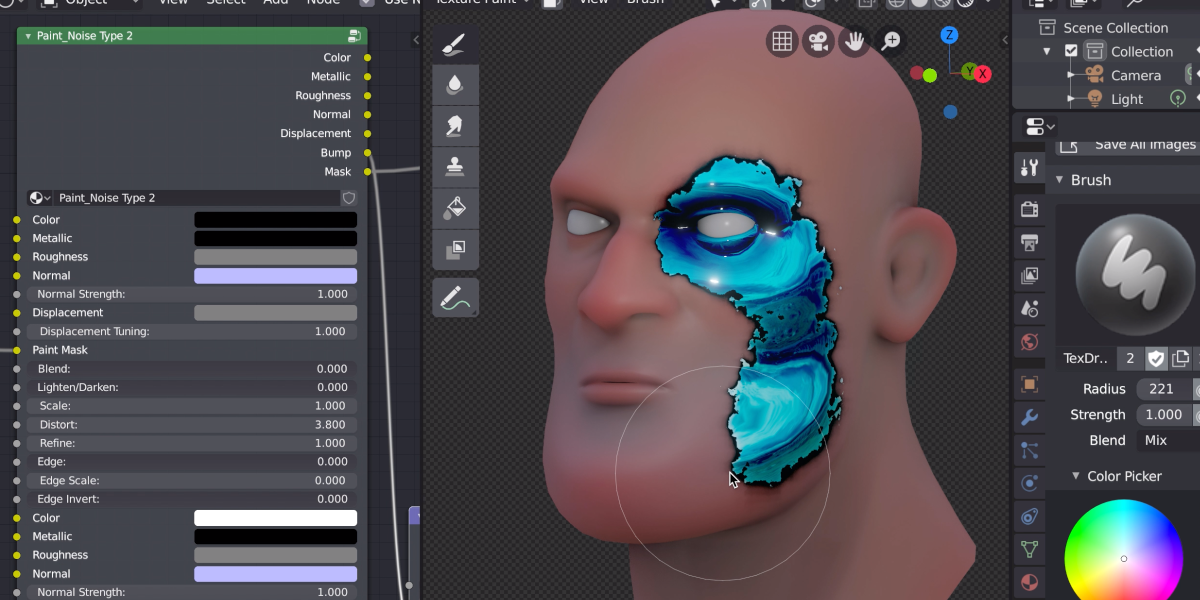
Task: Click the node group icon in node header
Action: coord(354,36)
